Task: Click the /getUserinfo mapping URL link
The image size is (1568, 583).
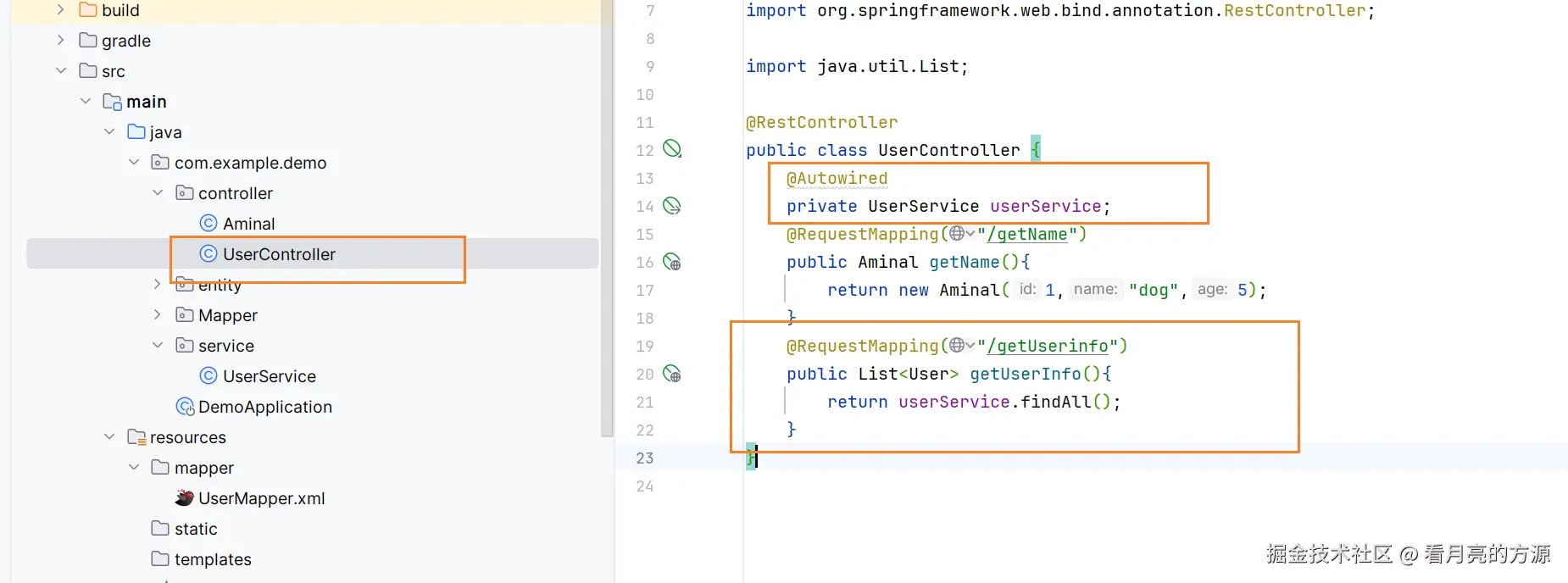Action: [1047, 346]
